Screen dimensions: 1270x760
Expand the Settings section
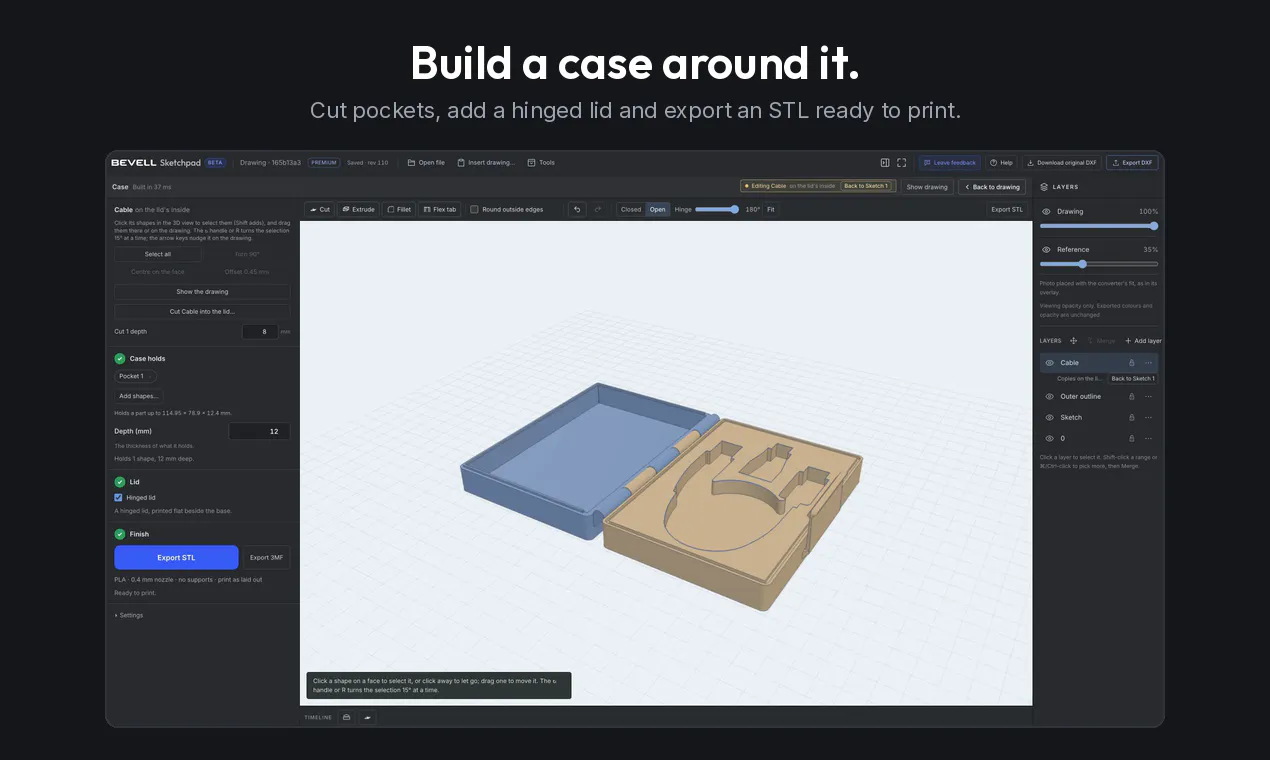click(129, 615)
